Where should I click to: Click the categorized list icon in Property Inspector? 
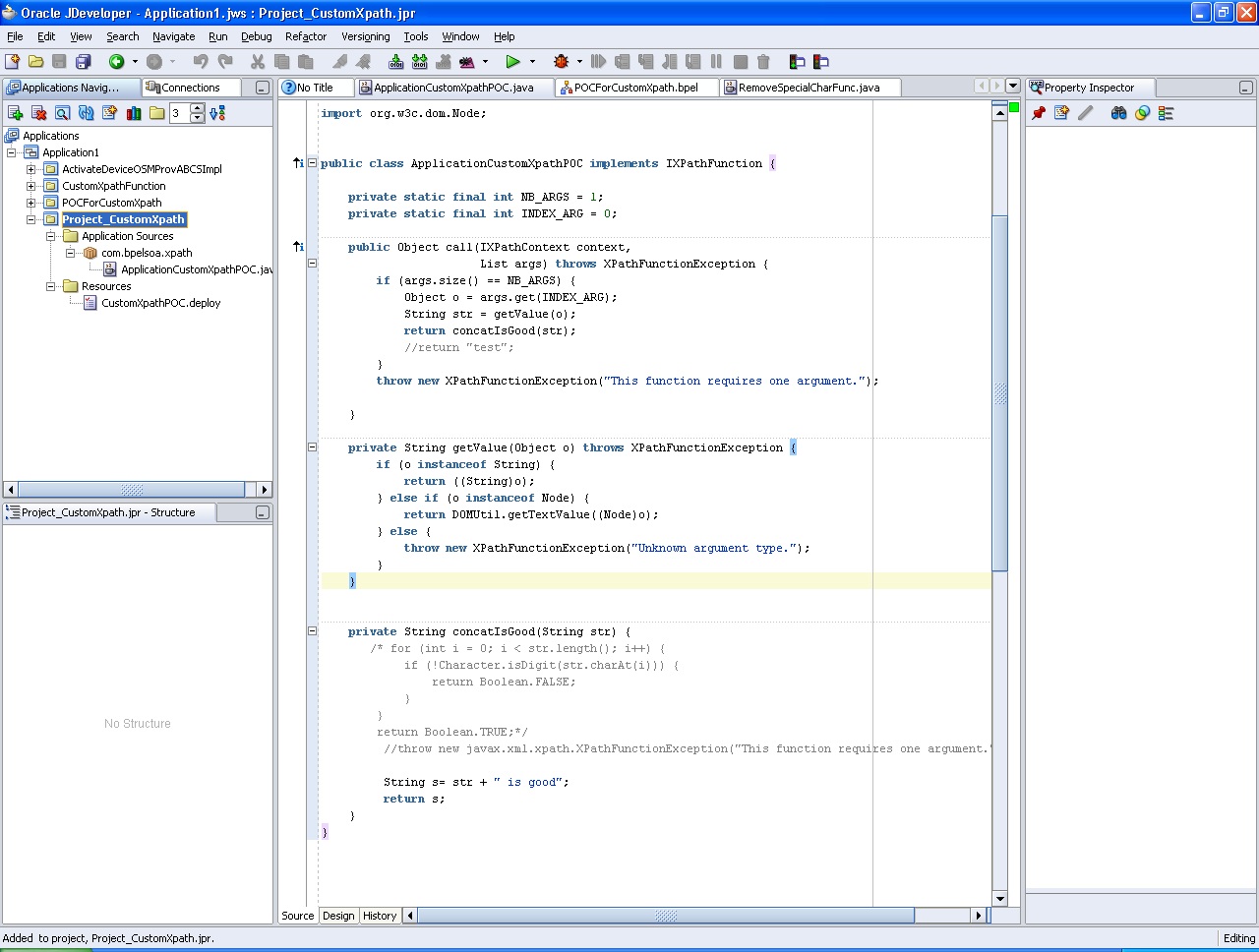click(1166, 113)
